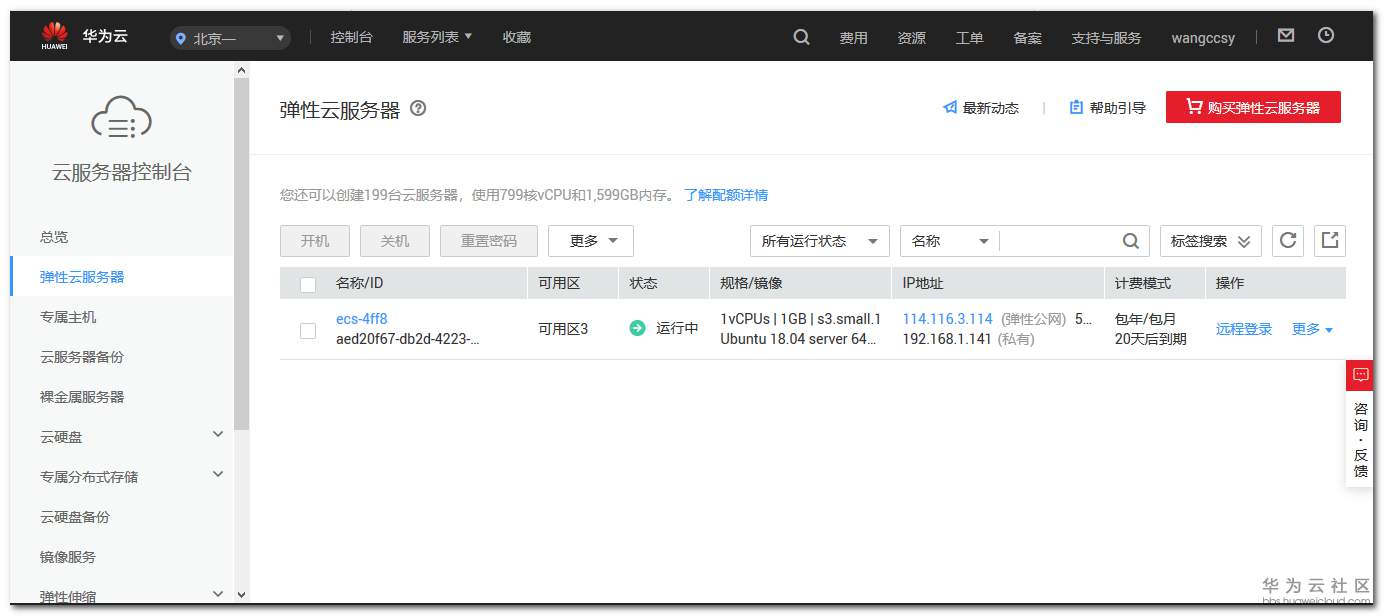Go to 裸金属服务器 in sidebar
The width and height of the screenshot is (1384, 616).
tap(82, 397)
